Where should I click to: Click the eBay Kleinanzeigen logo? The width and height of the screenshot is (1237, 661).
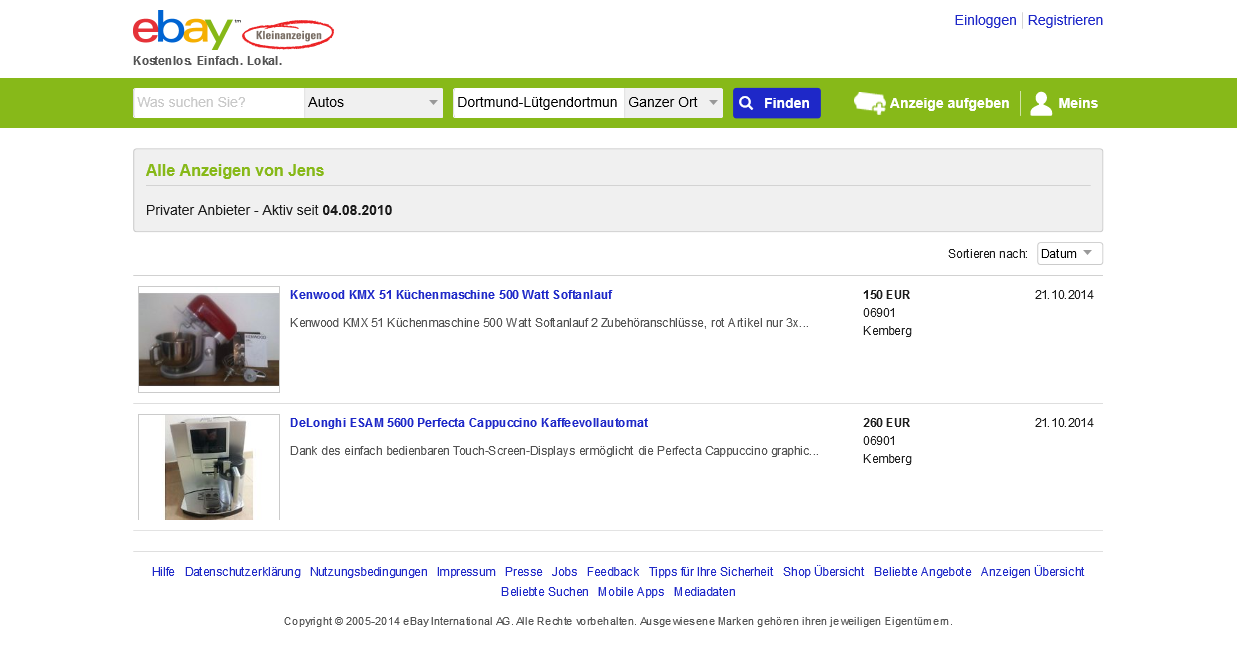tap(233, 30)
